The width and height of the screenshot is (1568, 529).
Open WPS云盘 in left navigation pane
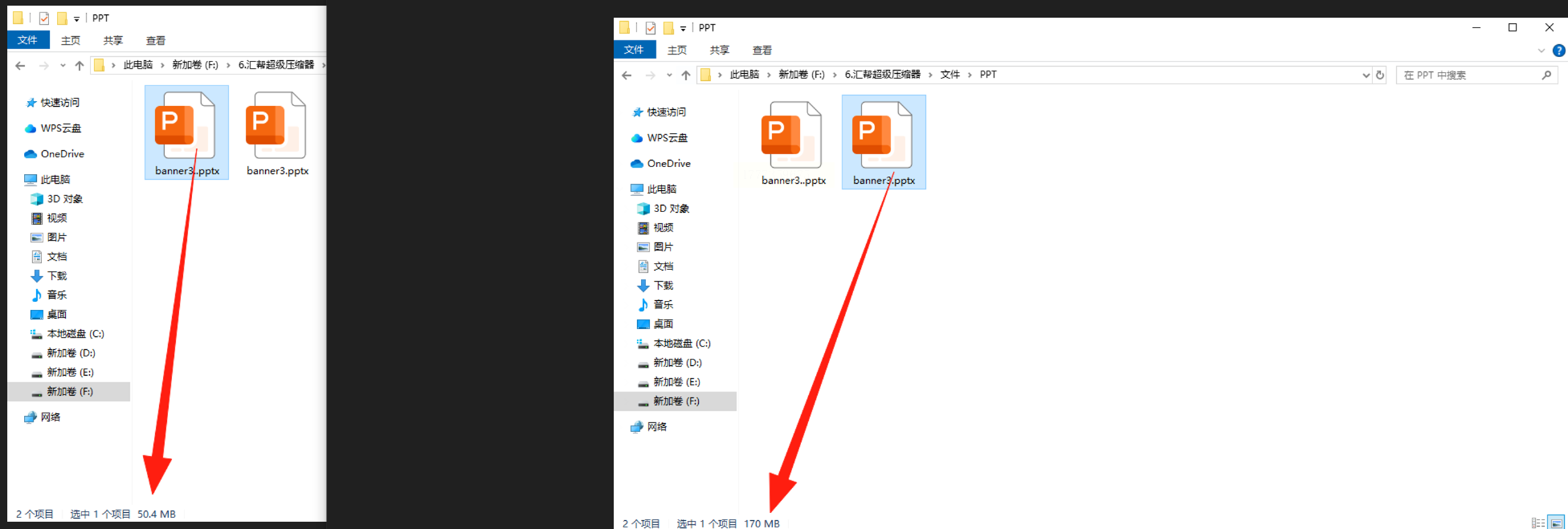click(53, 128)
